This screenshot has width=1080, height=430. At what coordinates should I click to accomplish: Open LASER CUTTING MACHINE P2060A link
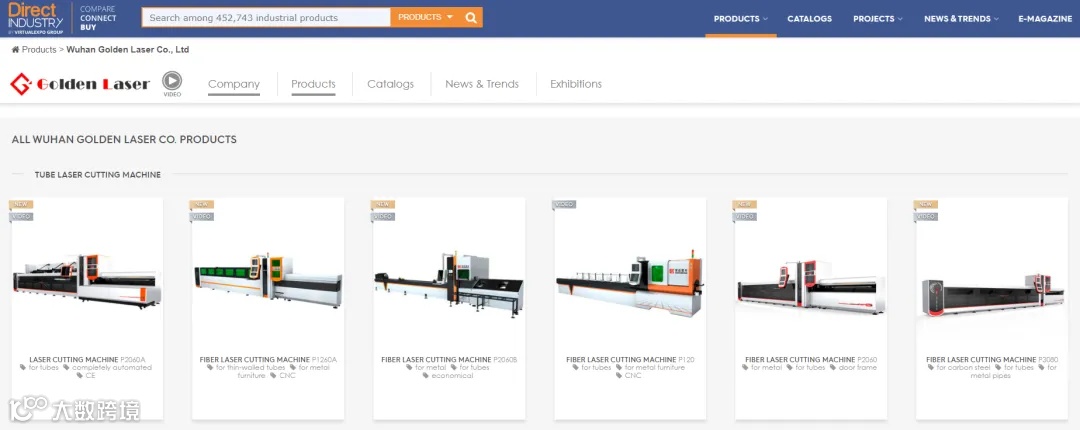87,360
